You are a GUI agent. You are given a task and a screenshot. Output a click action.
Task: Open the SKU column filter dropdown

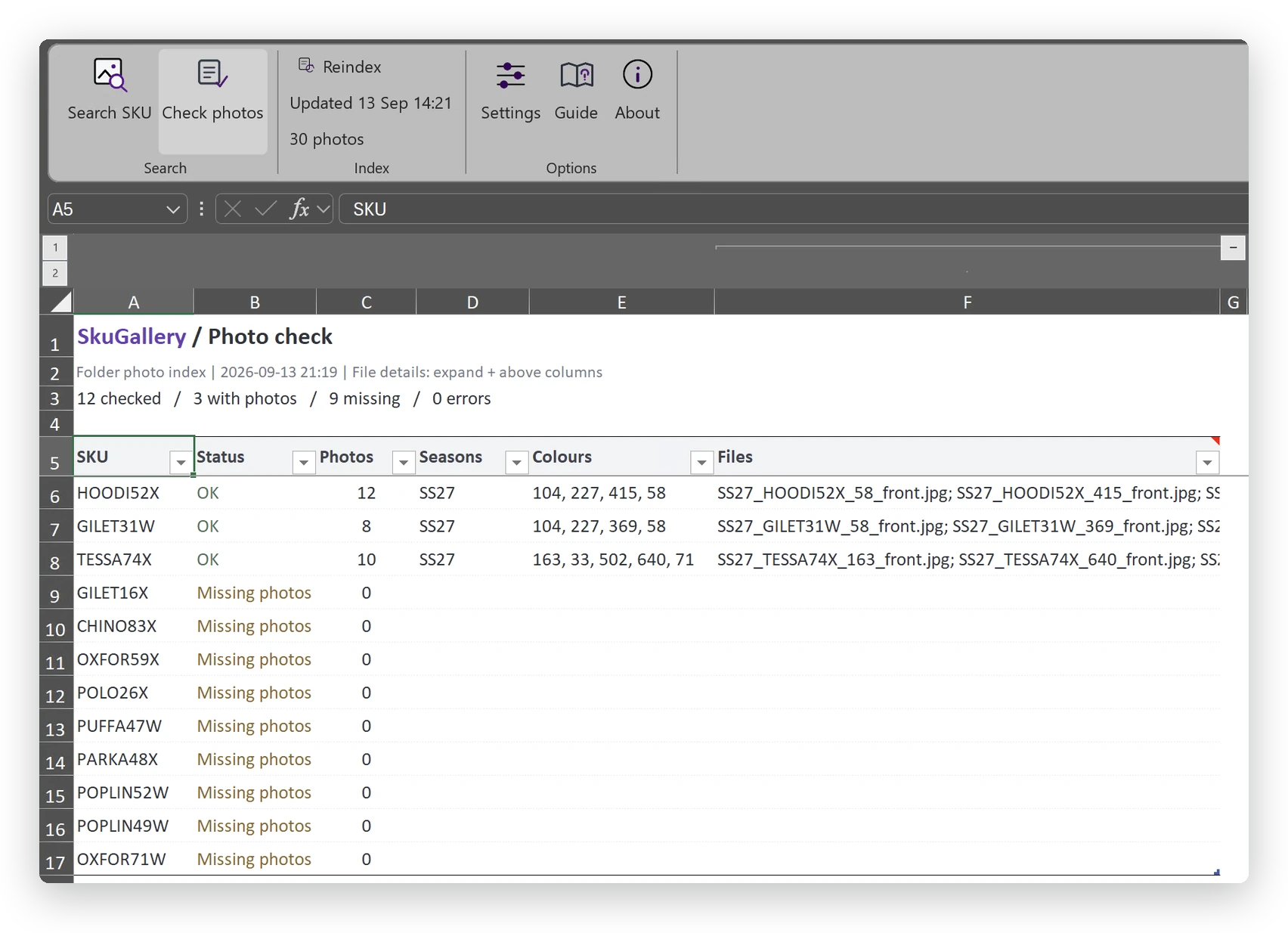[181, 462]
